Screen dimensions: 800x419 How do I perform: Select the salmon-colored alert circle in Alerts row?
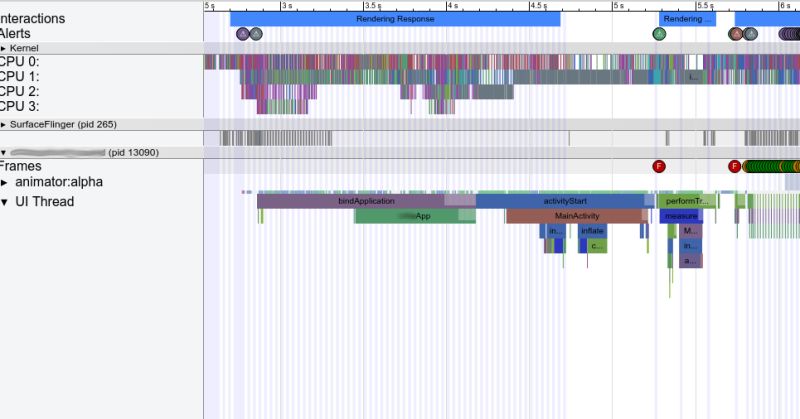coord(736,34)
